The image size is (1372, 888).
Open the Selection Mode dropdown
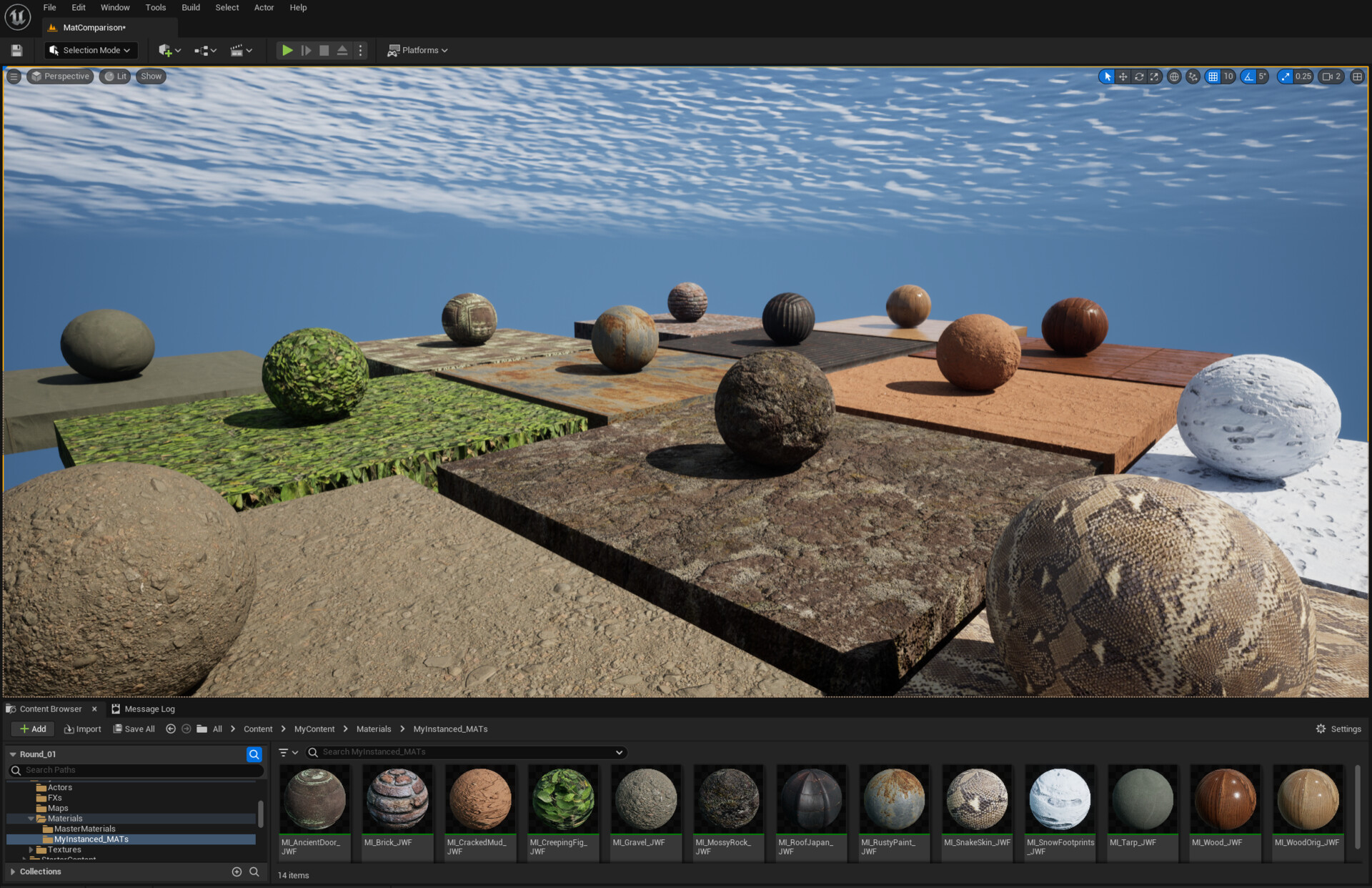click(91, 50)
